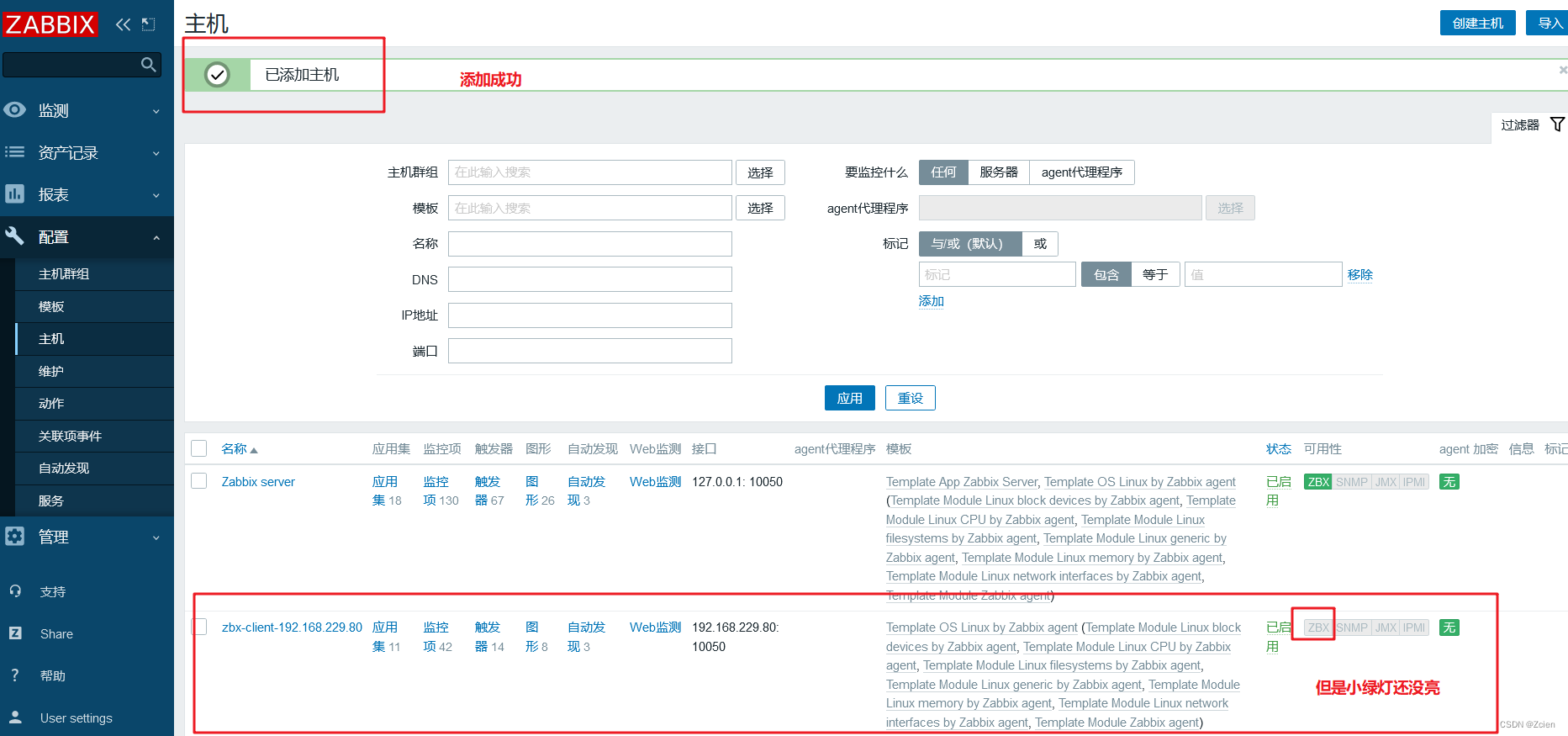
Task: Open 自动发现 submenu item
Action: tap(94, 469)
